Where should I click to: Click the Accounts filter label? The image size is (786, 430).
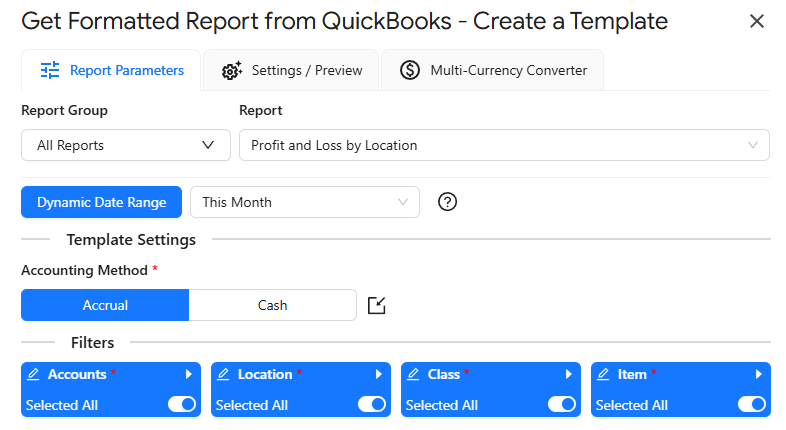pyautogui.click(x=77, y=374)
